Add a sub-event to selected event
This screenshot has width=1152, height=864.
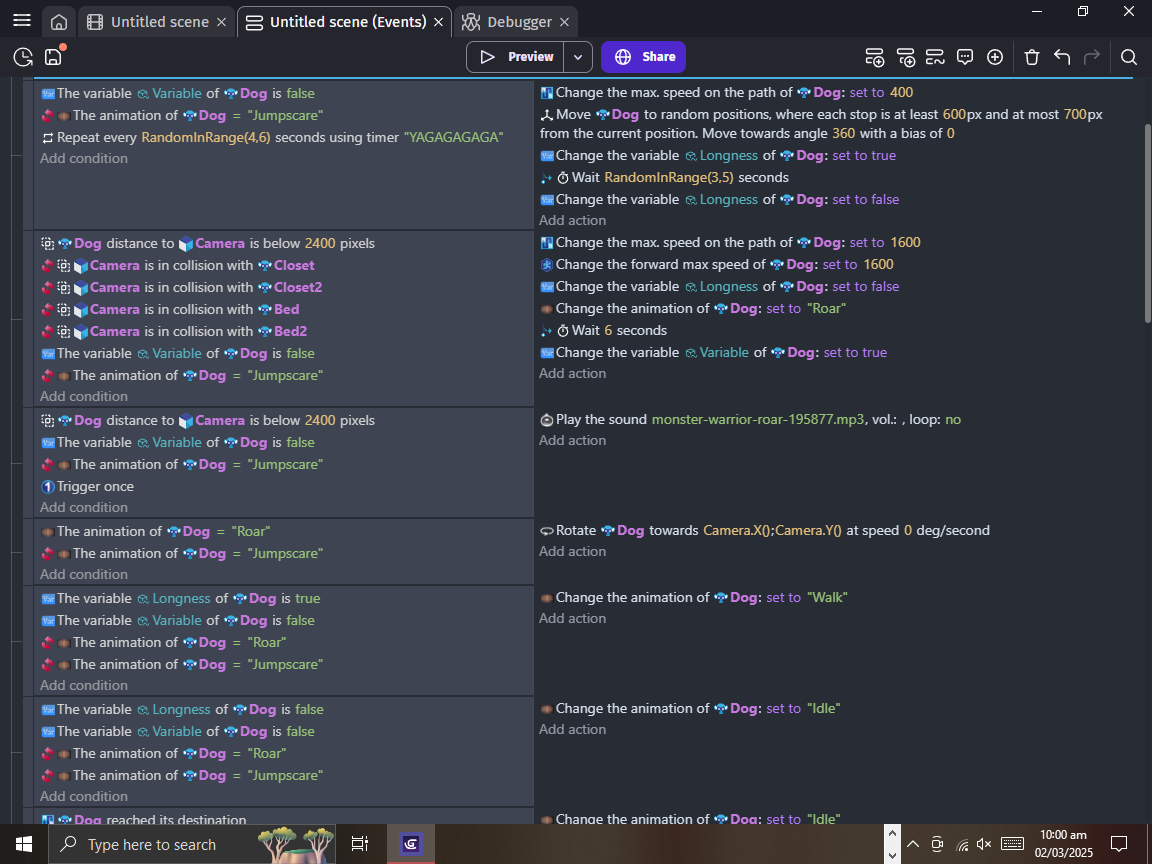[906, 57]
